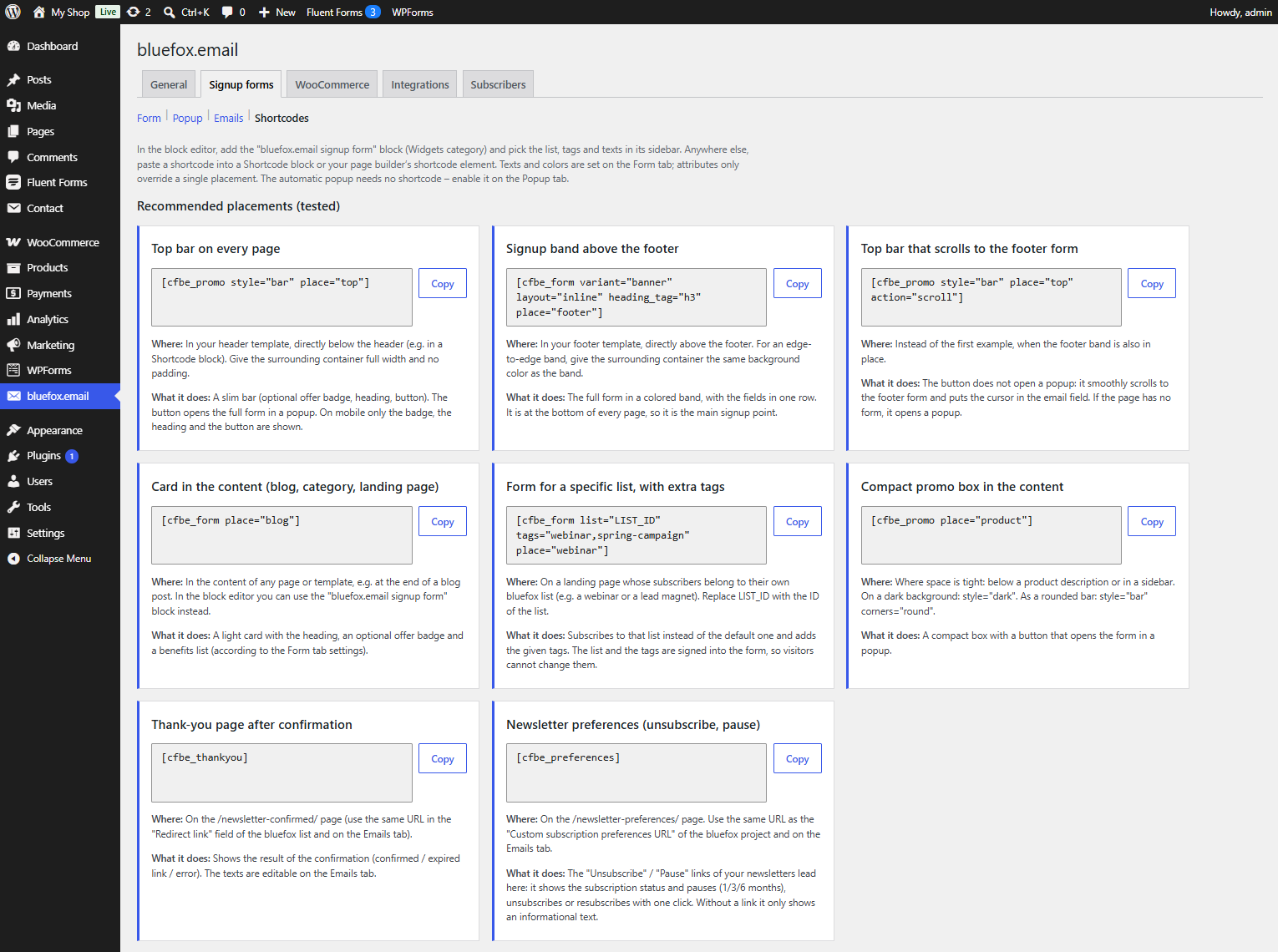The width and height of the screenshot is (1278, 952).
Task: Open WPForms in the admin bar
Action: tap(413, 12)
